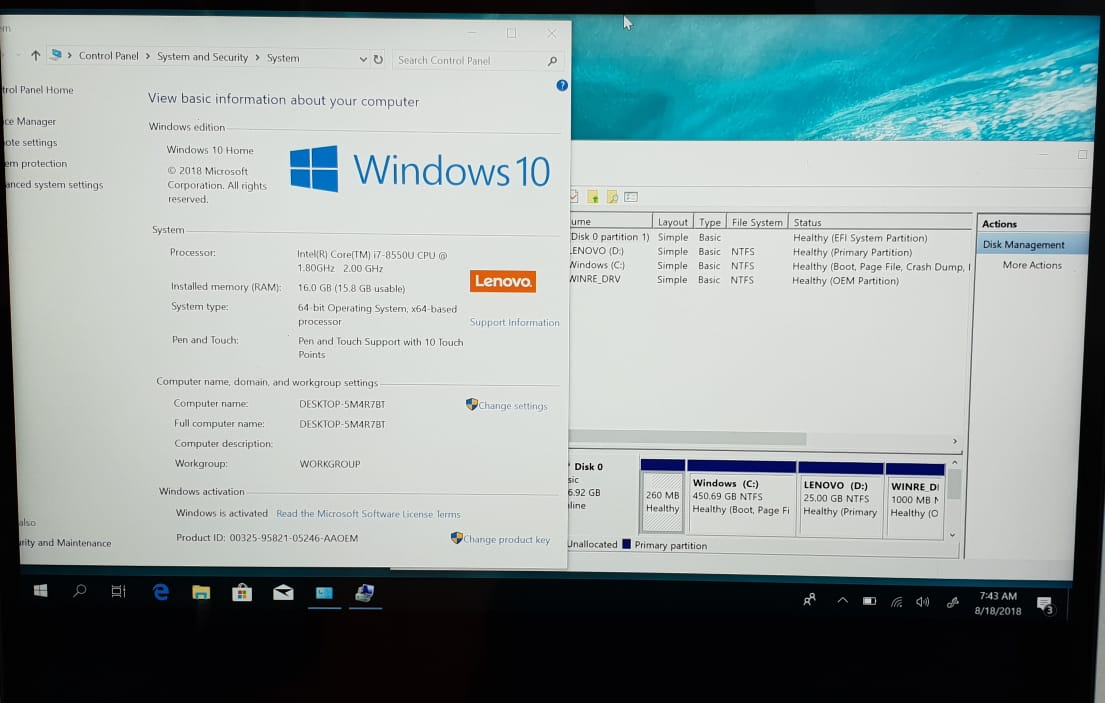Switch to System control panel taskbar icon
The width and height of the screenshot is (1105, 703).
point(324,594)
